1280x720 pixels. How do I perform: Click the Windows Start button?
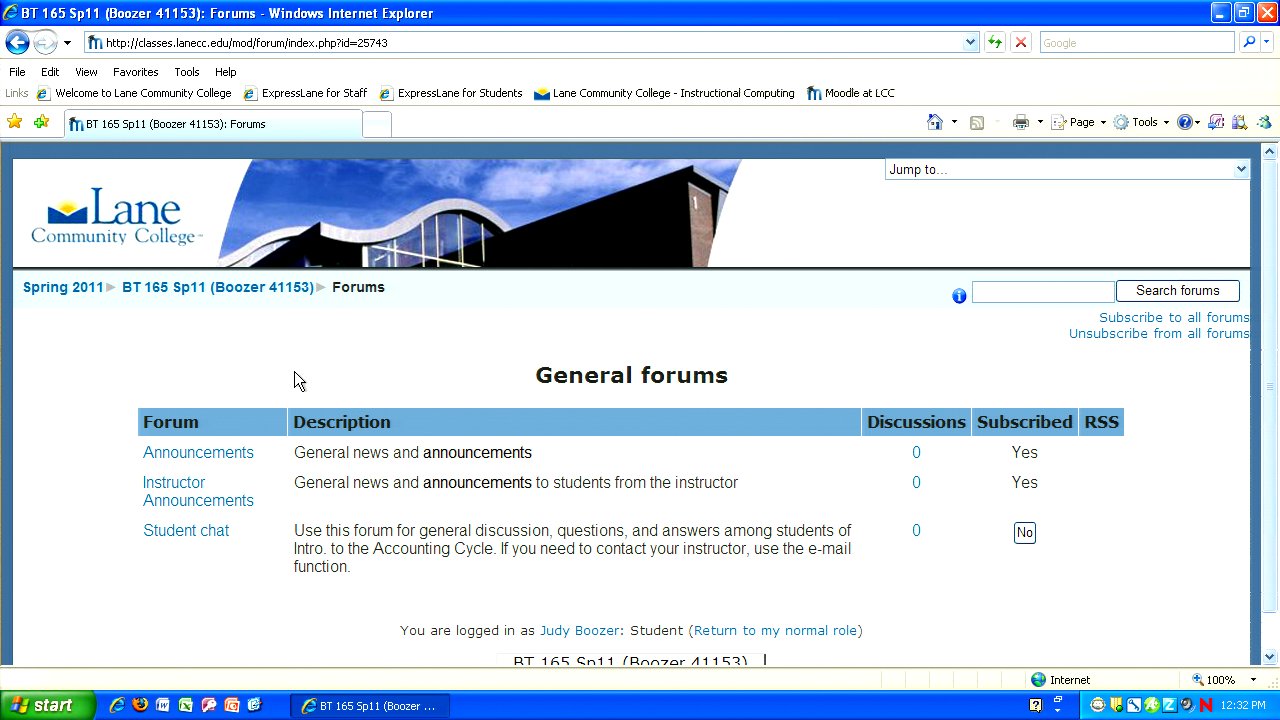point(47,705)
